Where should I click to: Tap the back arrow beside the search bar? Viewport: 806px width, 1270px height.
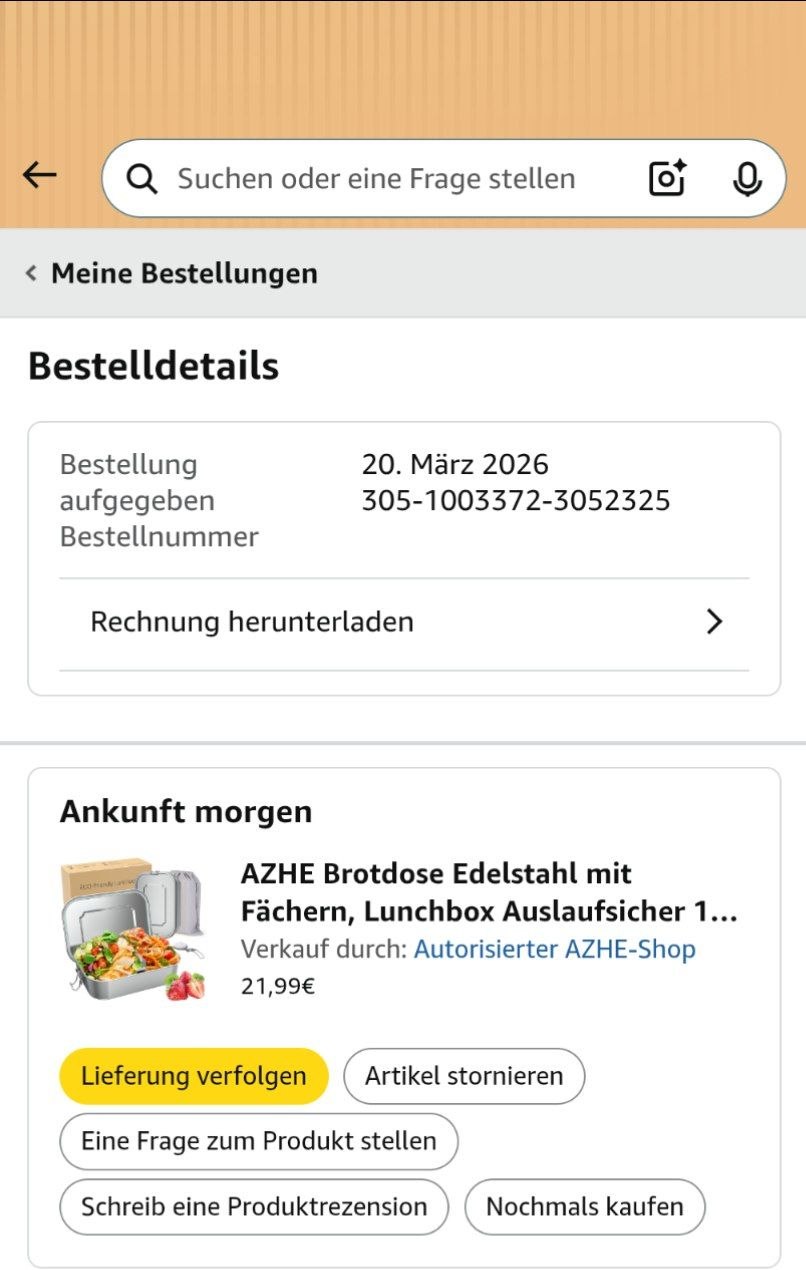point(39,176)
